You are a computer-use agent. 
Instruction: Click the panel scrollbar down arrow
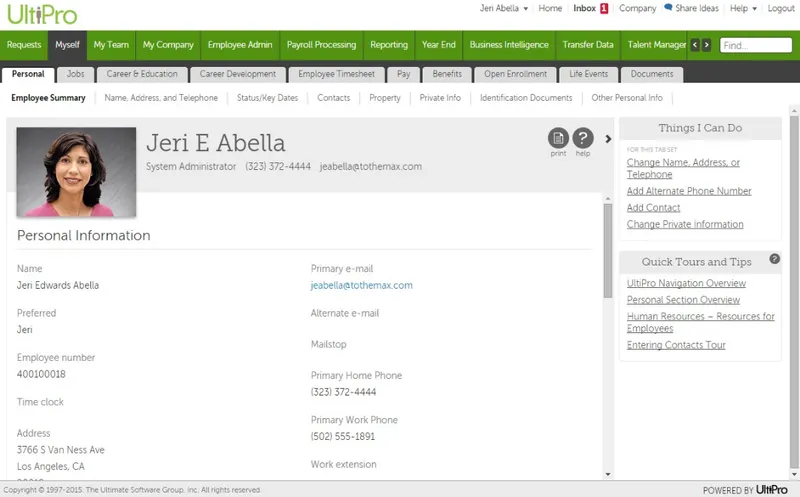pyautogui.click(x=608, y=474)
